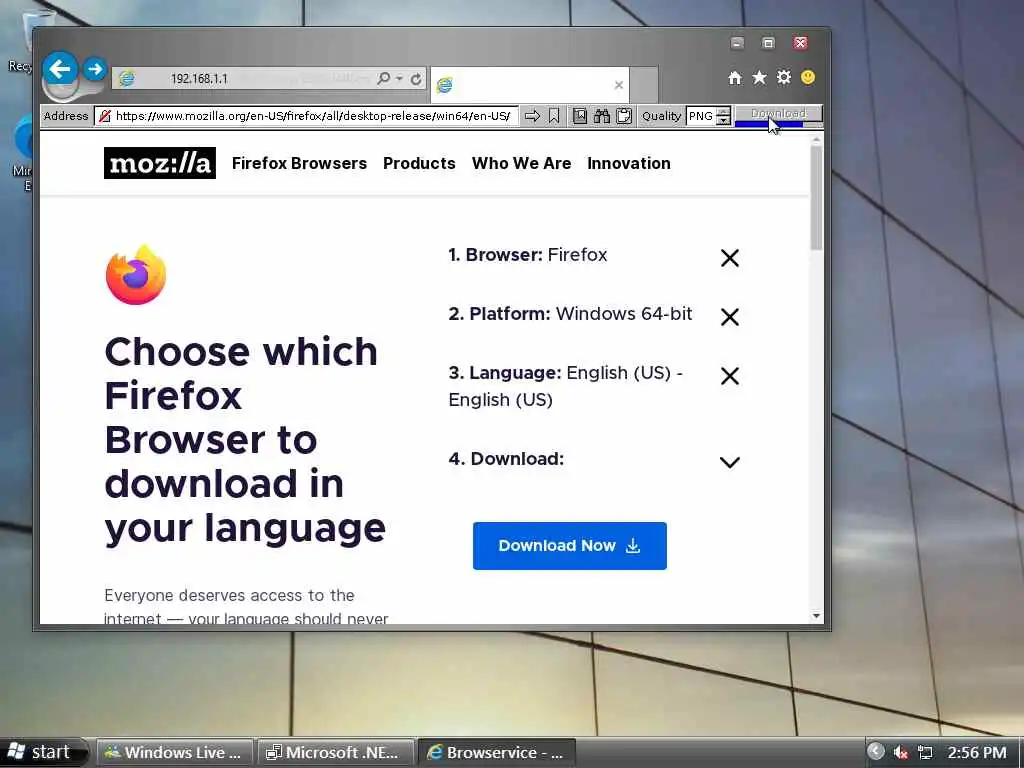Click the crossed-out pencil icon in Address field
Viewport: 1024px width, 768px height.
104,116
